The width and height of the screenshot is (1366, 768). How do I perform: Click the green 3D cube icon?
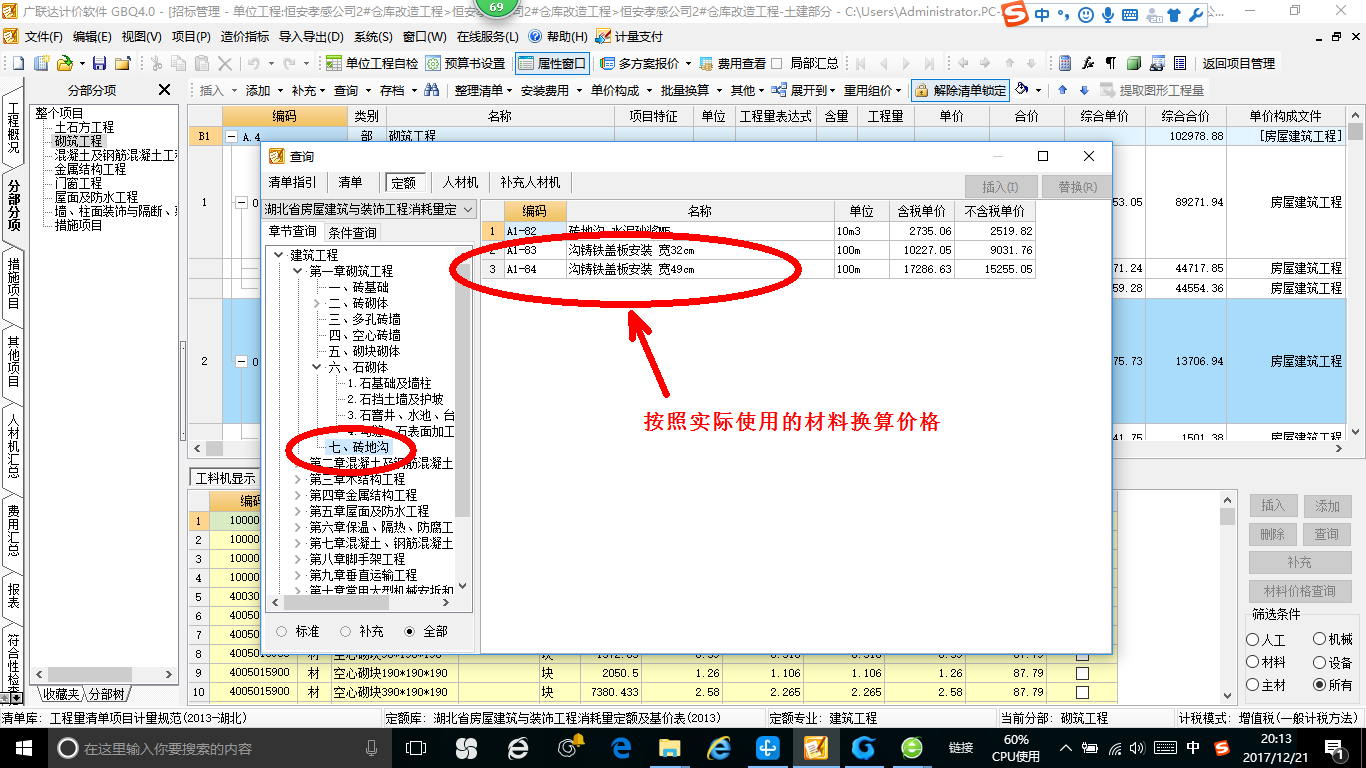click(x=1134, y=63)
